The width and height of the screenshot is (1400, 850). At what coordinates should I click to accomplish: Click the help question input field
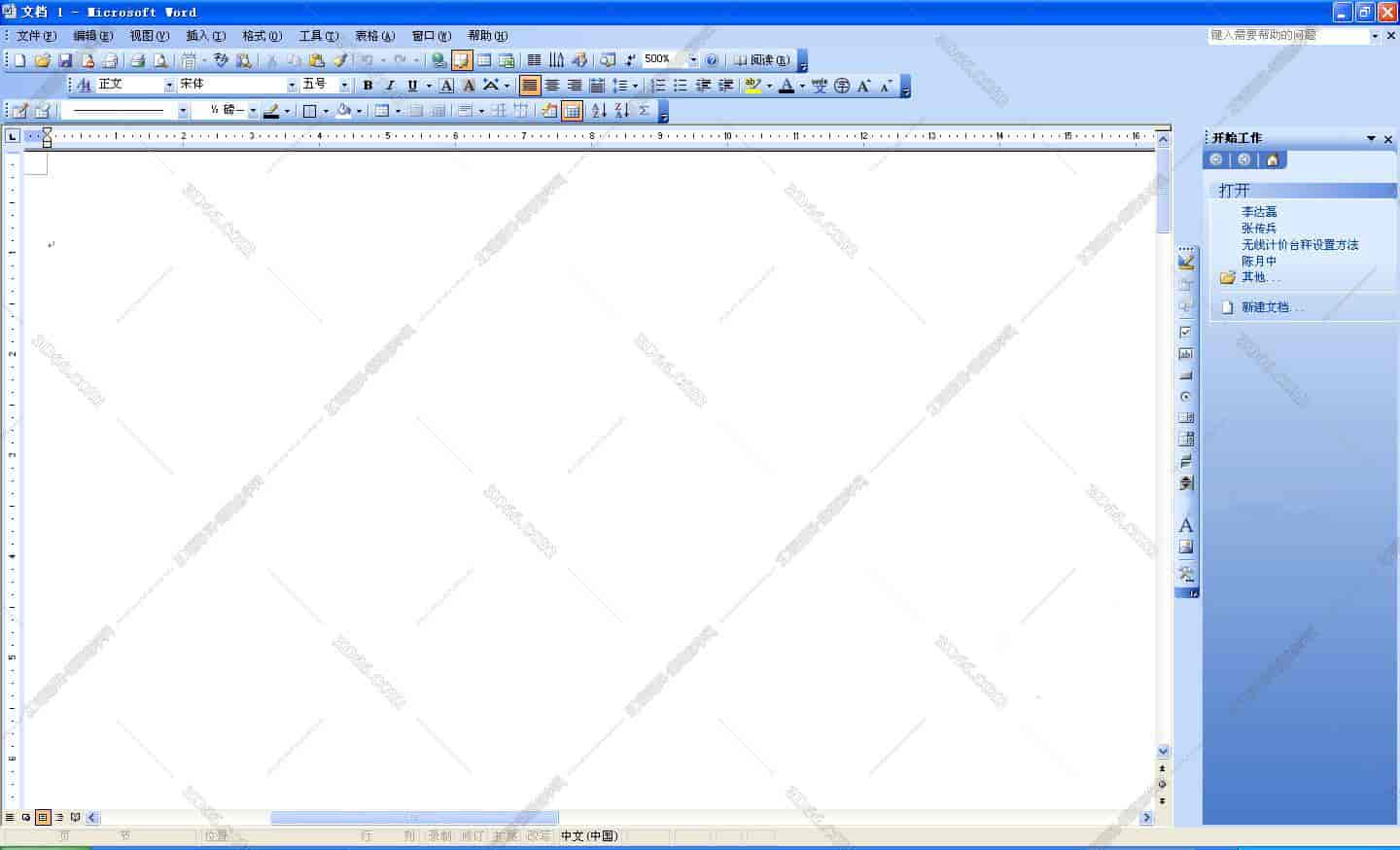pos(1287,35)
